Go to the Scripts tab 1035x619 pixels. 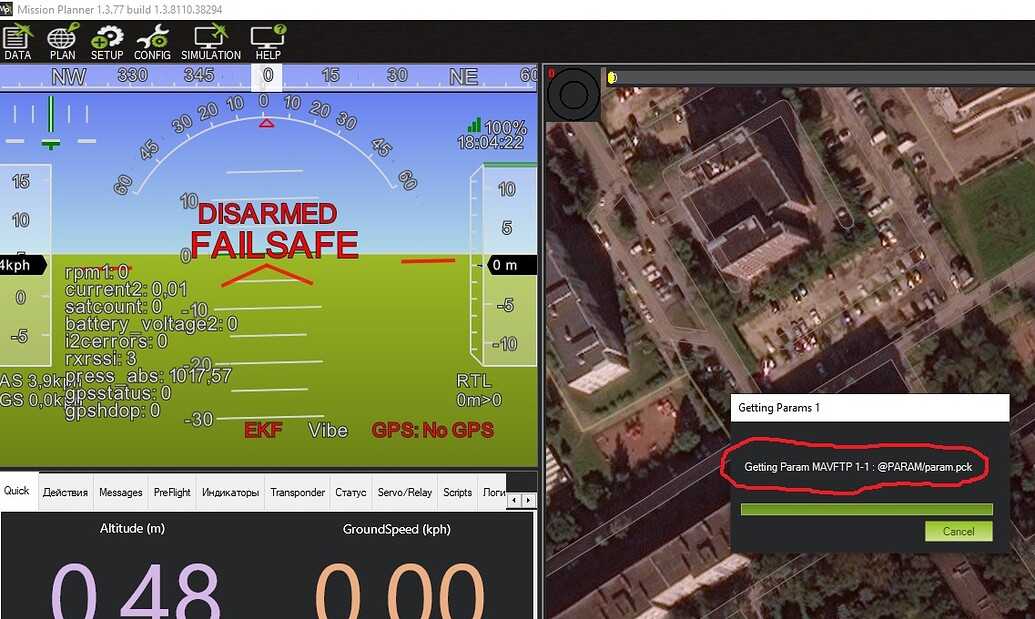coord(457,492)
